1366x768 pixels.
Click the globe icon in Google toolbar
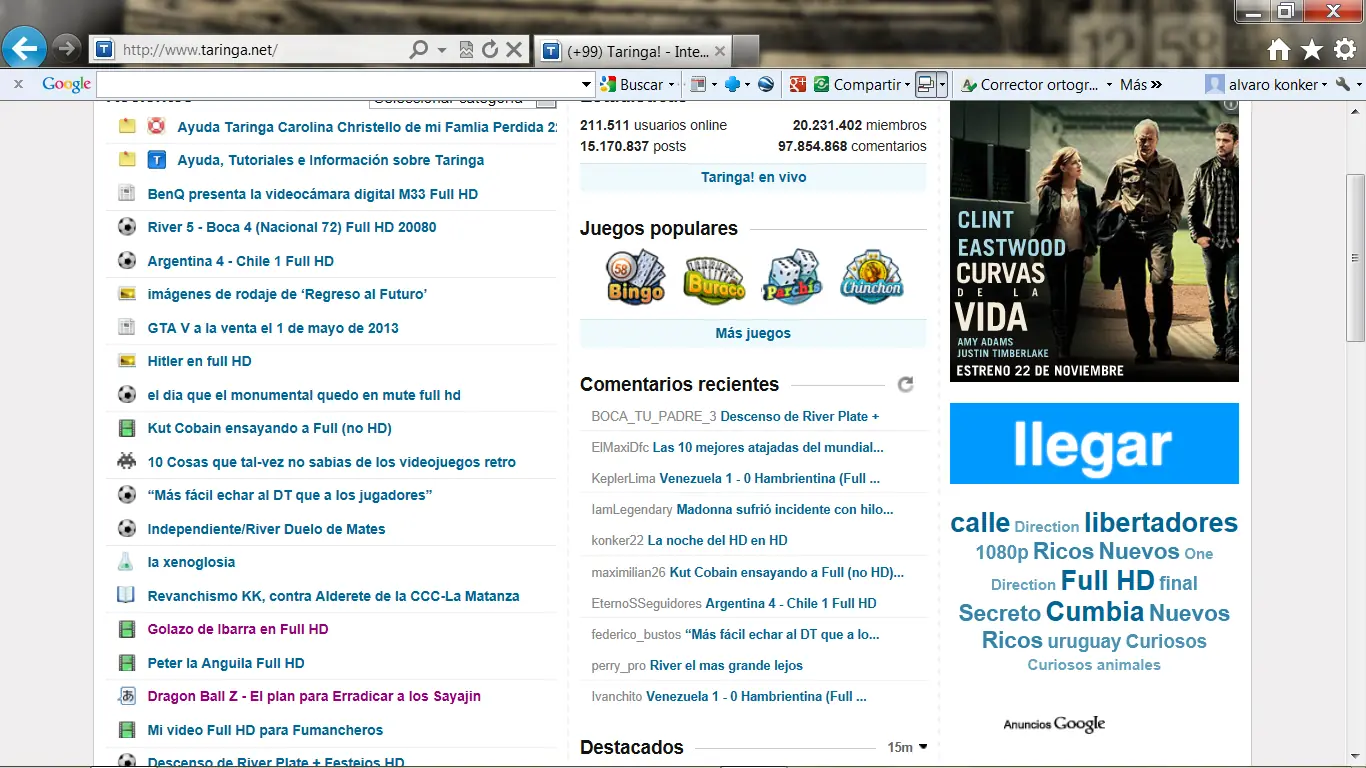click(766, 85)
